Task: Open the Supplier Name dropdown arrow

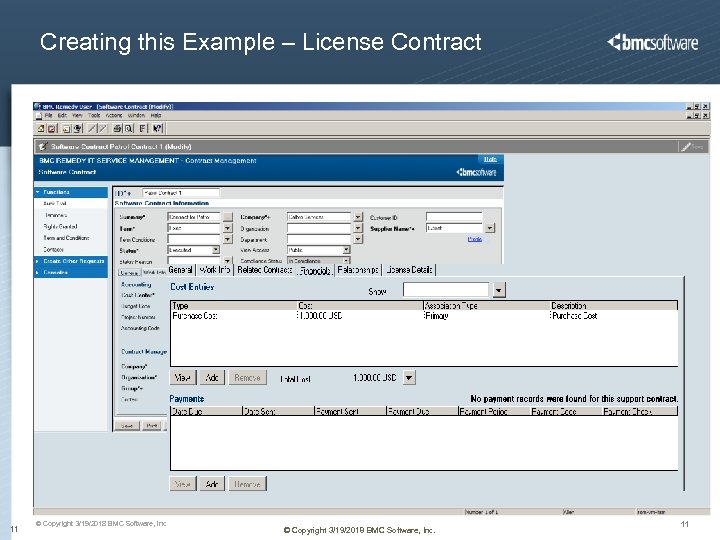Action: [x=489, y=228]
